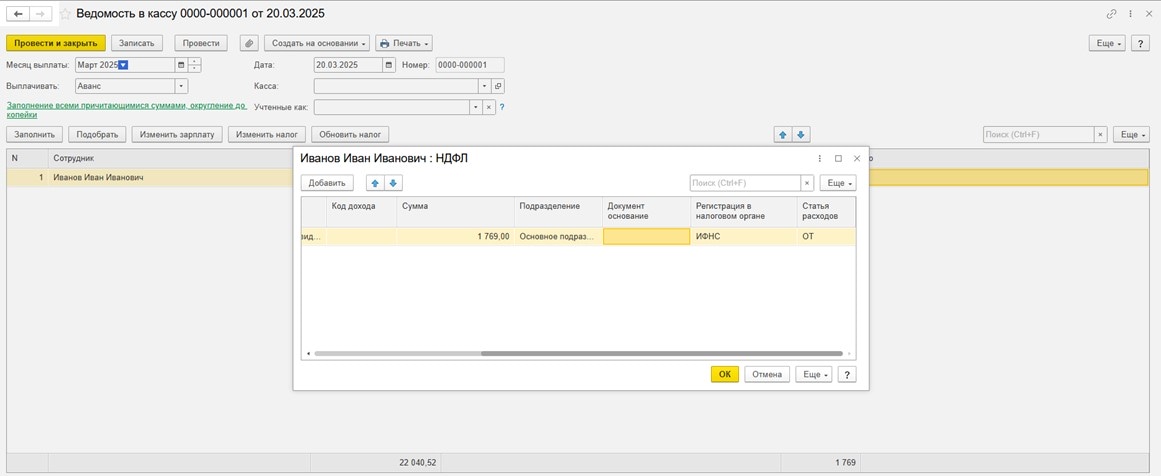Click the Добавить button
The height and width of the screenshot is (476, 1161).
(x=327, y=183)
